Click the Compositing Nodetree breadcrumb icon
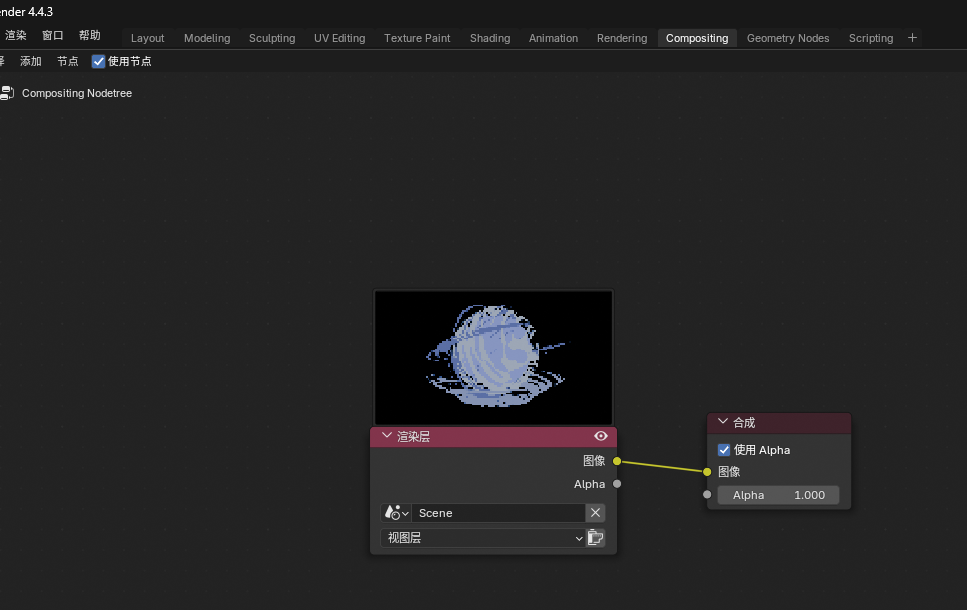Viewport: 967px width, 610px height. [x=7, y=93]
